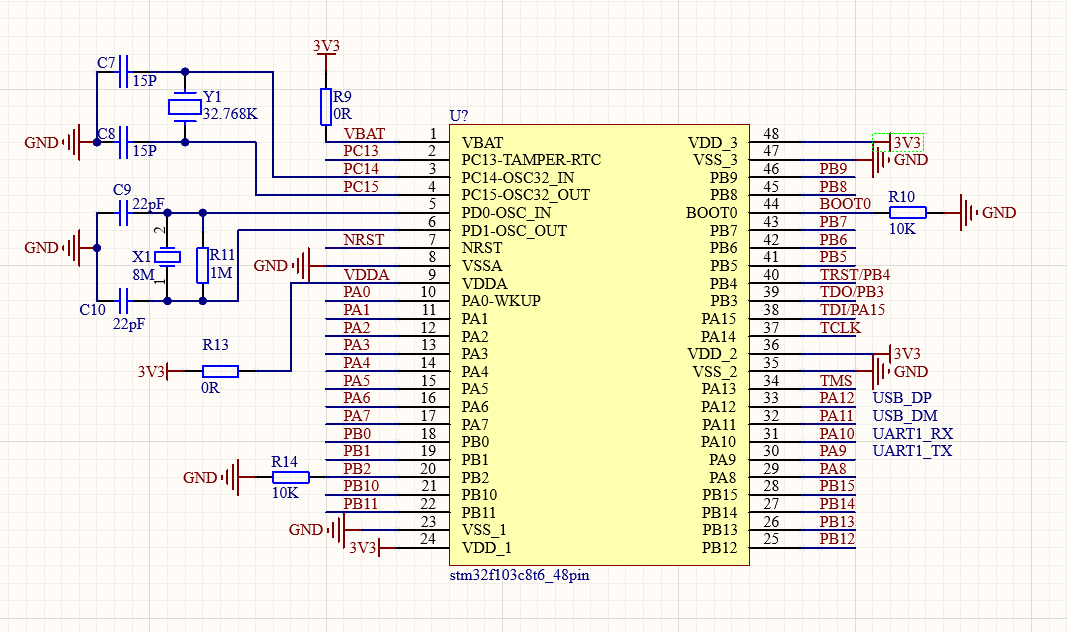Select resistor R10 body
Viewport: 1067px width, 632px height.
point(908,213)
